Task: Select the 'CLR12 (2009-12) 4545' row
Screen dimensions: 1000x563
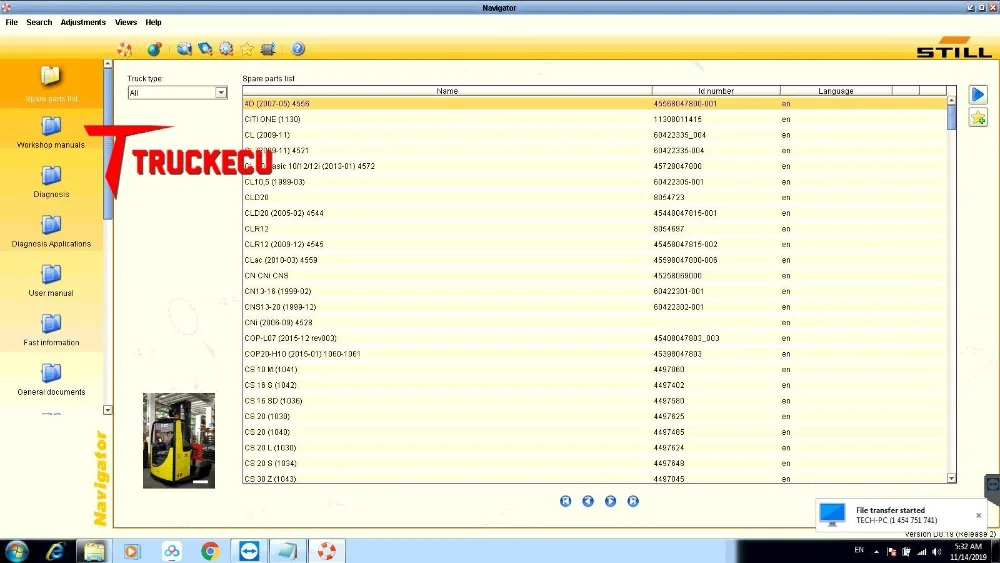Action: tap(594, 244)
